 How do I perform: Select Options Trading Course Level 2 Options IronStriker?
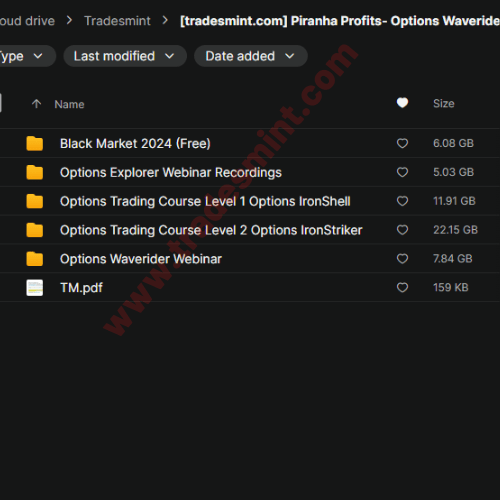pos(211,230)
